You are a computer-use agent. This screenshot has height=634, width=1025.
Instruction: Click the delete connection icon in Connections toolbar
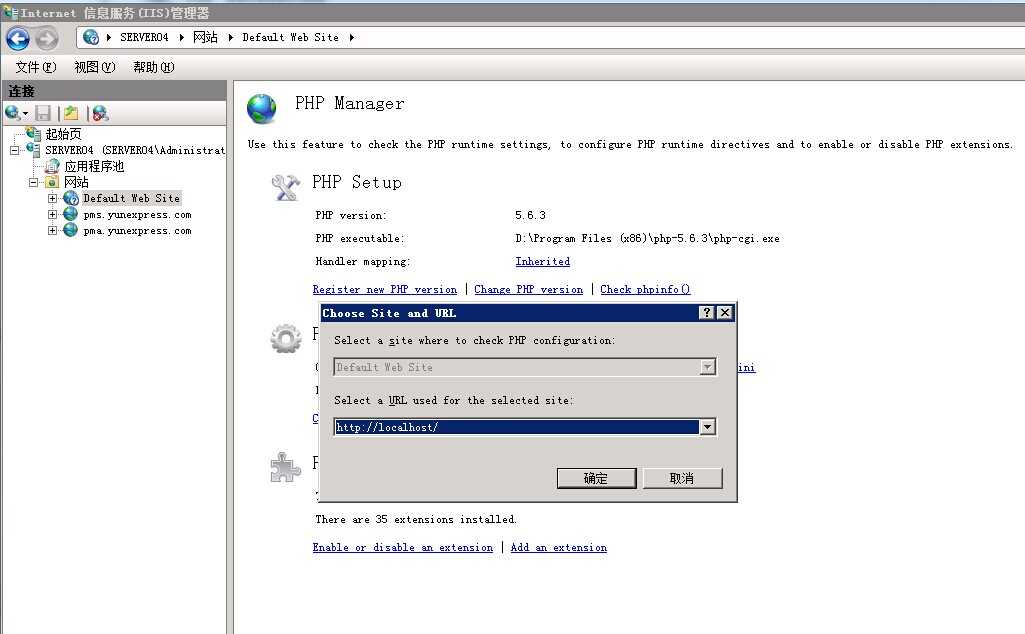tap(100, 113)
